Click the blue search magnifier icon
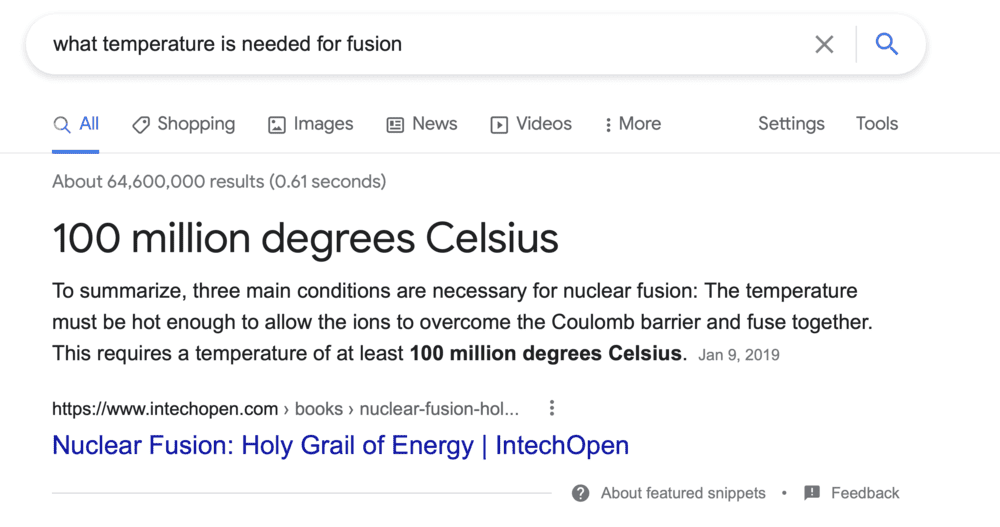 pos(886,44)
